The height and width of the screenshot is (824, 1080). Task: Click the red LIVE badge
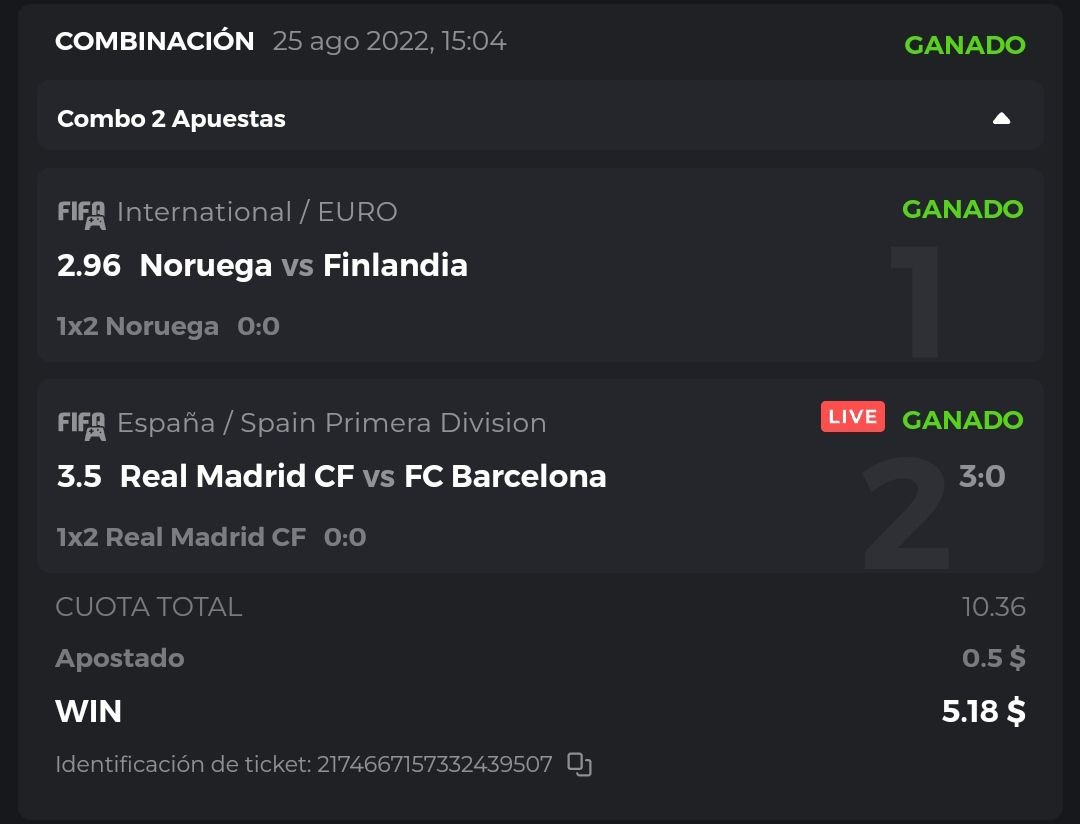(x=853, y=417)
